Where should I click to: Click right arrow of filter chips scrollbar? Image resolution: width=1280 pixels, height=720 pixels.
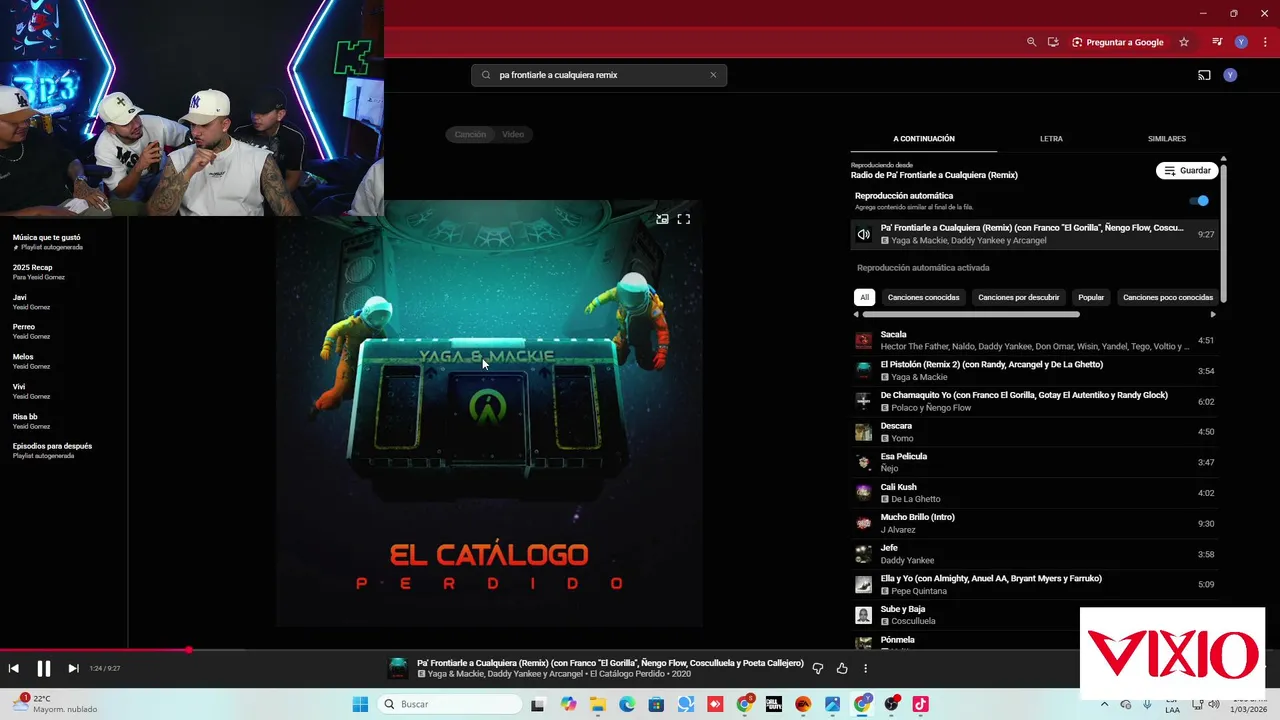[x=1213, y=314]
